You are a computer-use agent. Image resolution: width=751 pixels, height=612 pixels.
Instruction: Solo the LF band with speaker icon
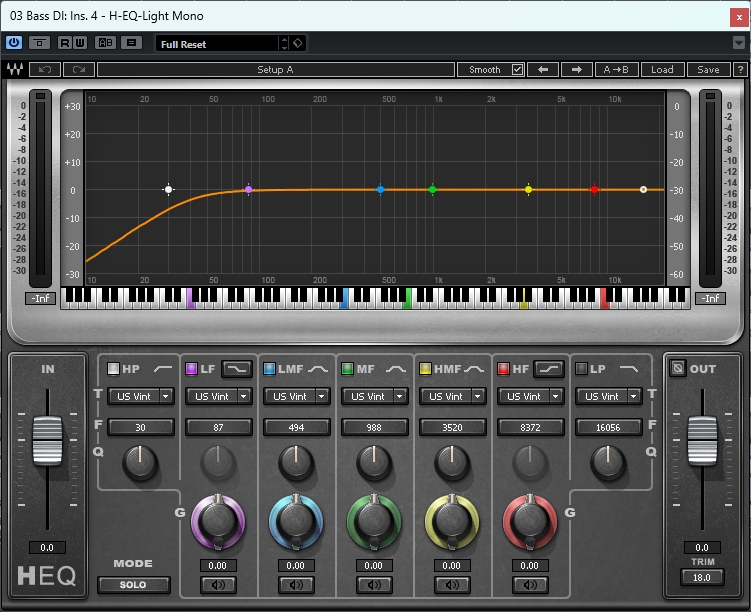coord(218,585)
